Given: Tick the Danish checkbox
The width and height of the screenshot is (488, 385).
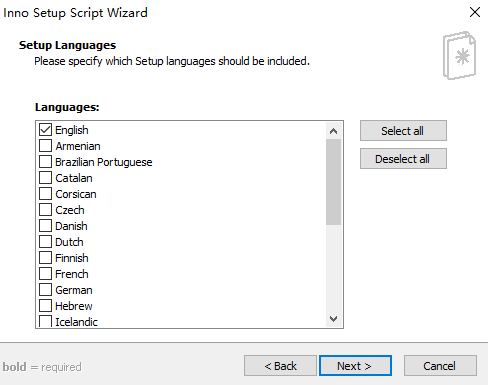Looking at the screenshot, I should 45,226.
